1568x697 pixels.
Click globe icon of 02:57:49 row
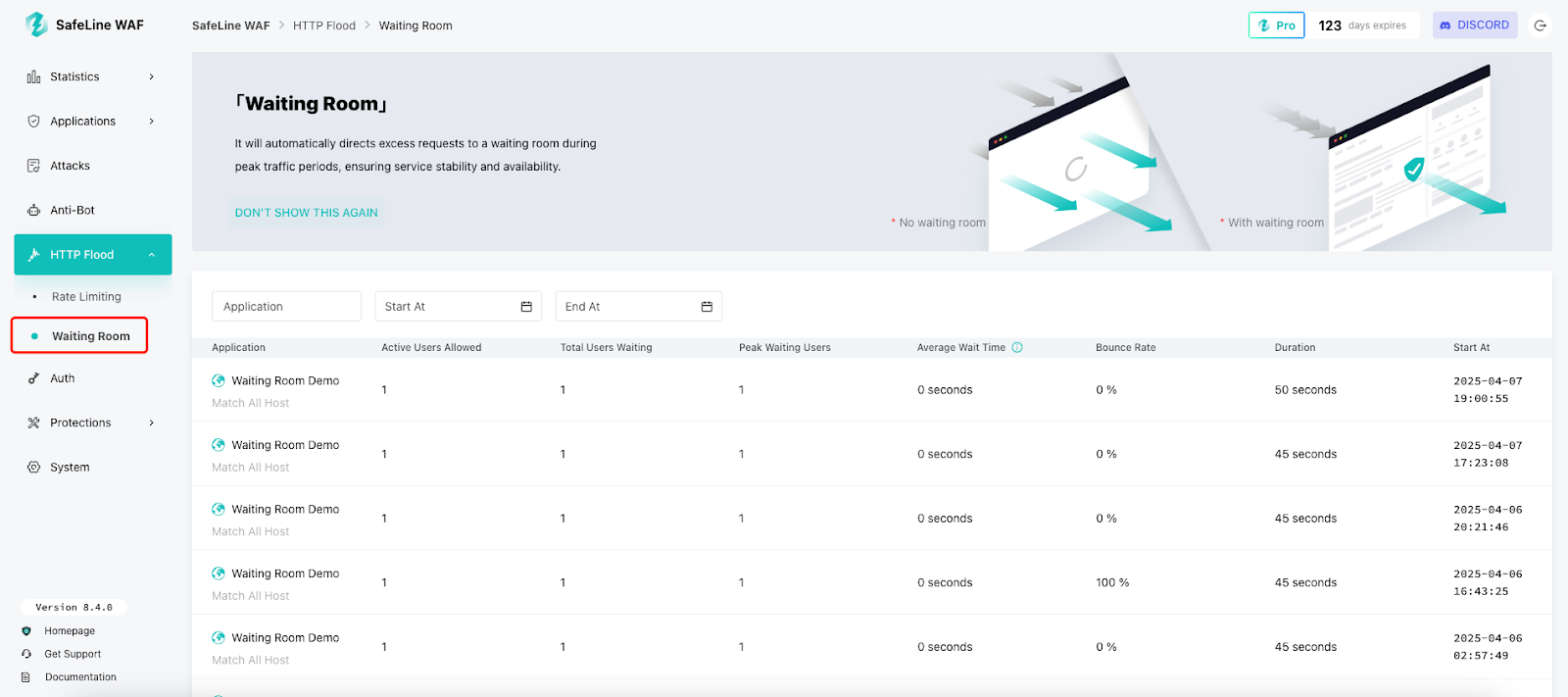[219, 637]
